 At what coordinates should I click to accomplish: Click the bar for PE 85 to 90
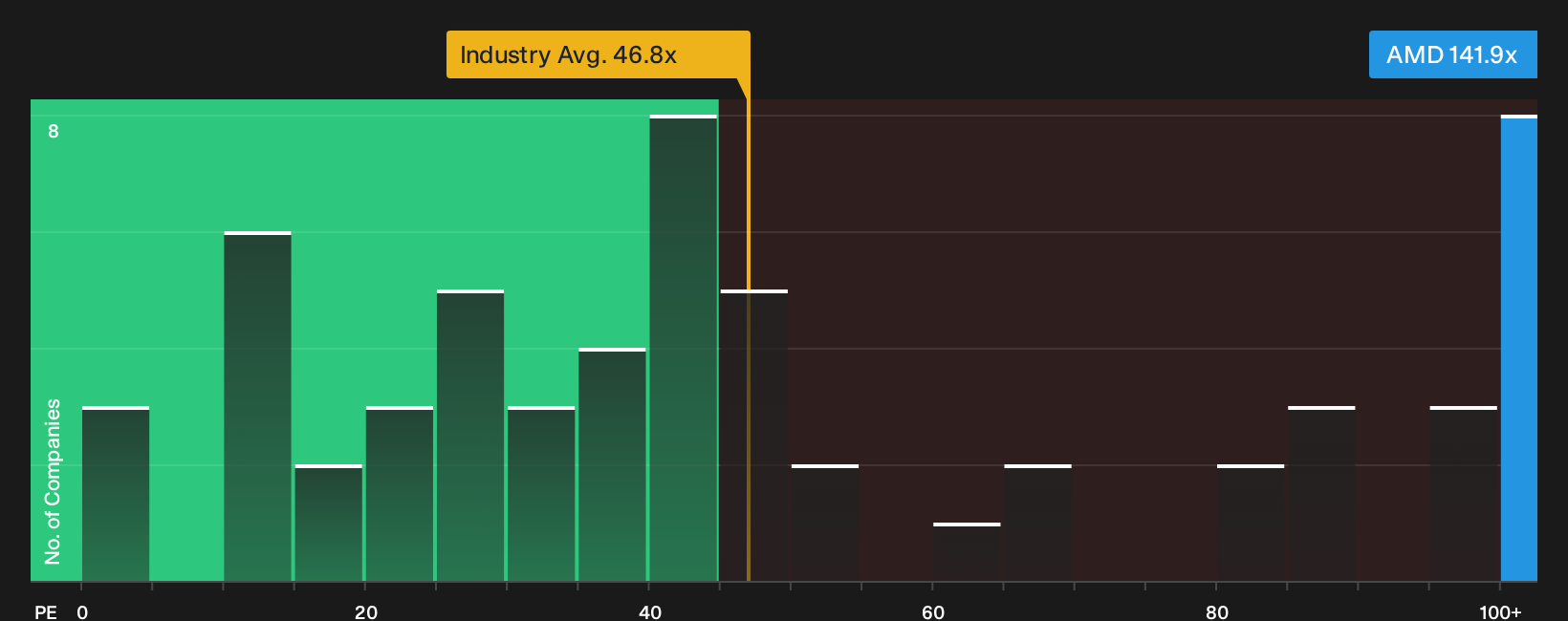coord(1321,494)
